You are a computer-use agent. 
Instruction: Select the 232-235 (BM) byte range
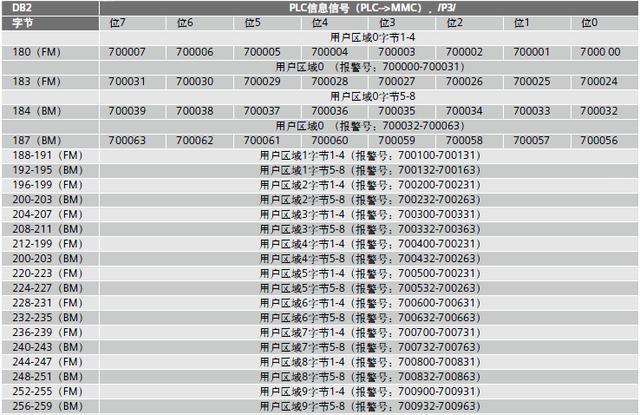click(x=48, y=317)
